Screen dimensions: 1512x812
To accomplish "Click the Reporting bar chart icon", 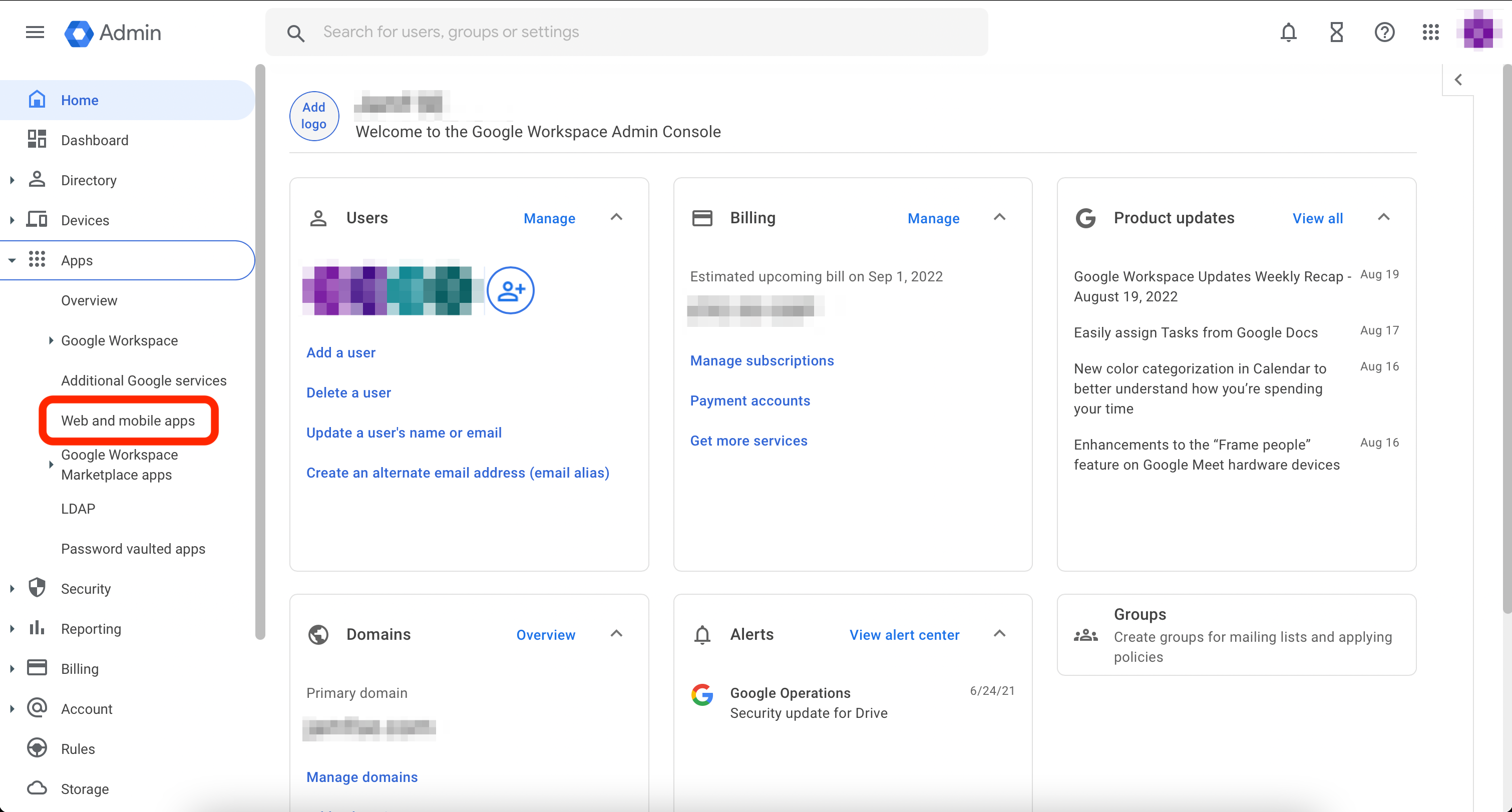I will (37, 628).
